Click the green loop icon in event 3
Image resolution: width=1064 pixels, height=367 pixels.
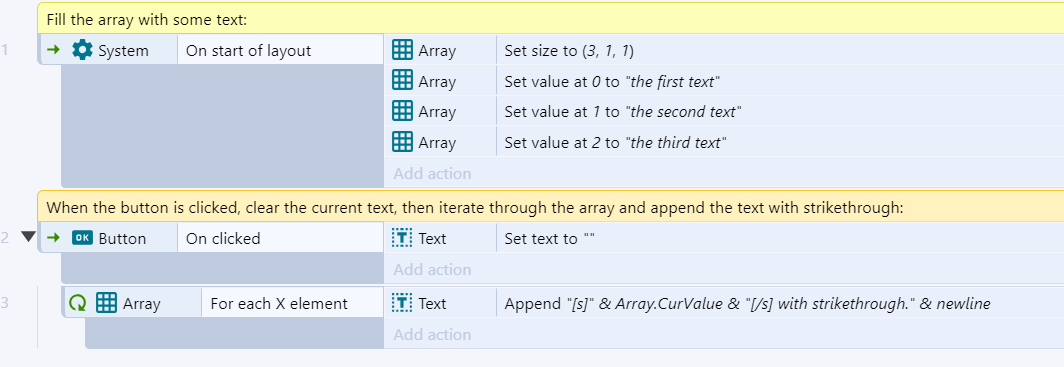click(x=78, y=303)
